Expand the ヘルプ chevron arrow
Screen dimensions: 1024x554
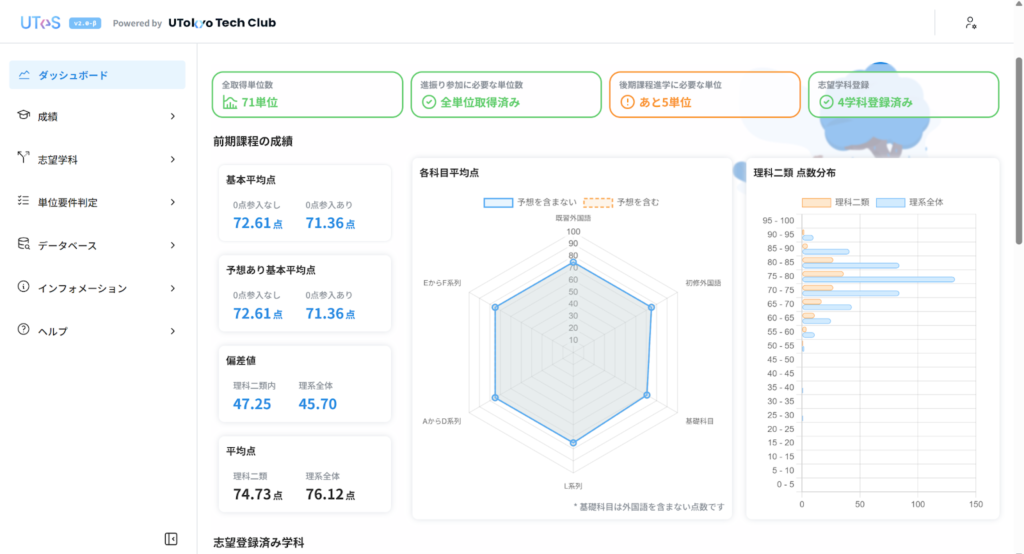coord(172,330)
